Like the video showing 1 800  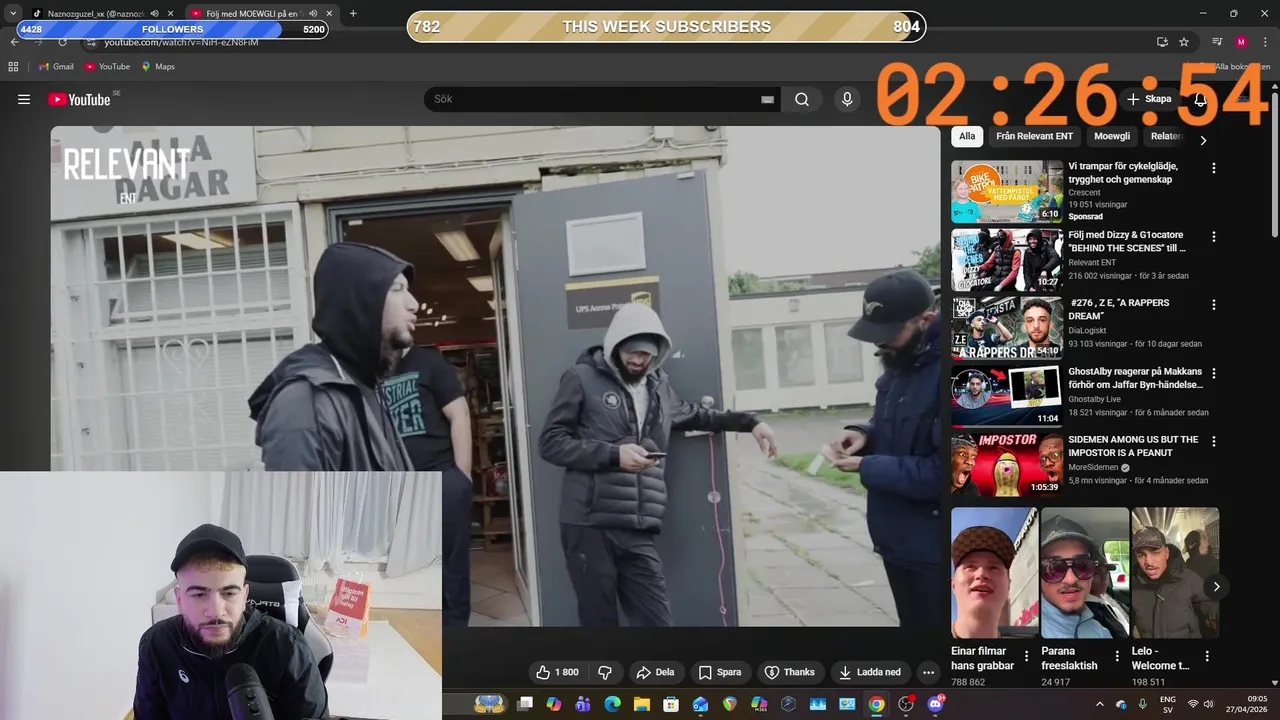pos(558,672)
